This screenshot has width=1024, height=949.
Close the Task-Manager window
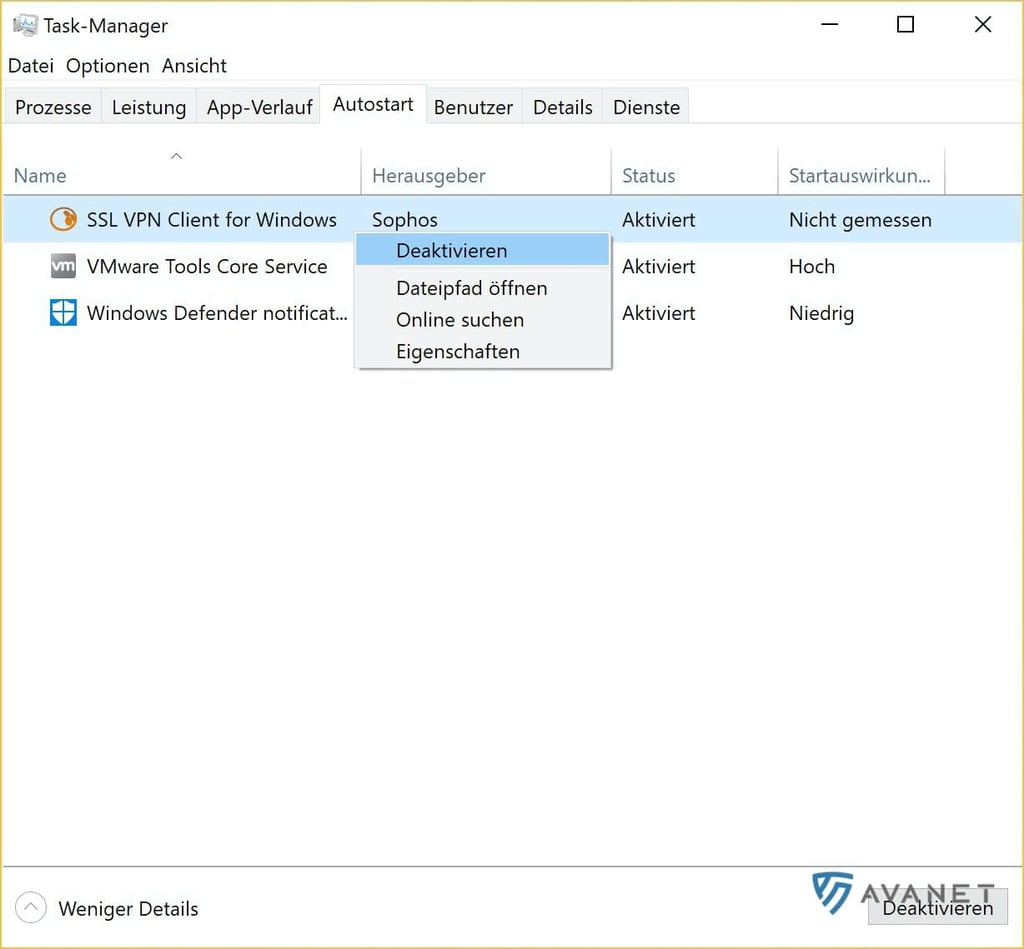pos(982,25)
